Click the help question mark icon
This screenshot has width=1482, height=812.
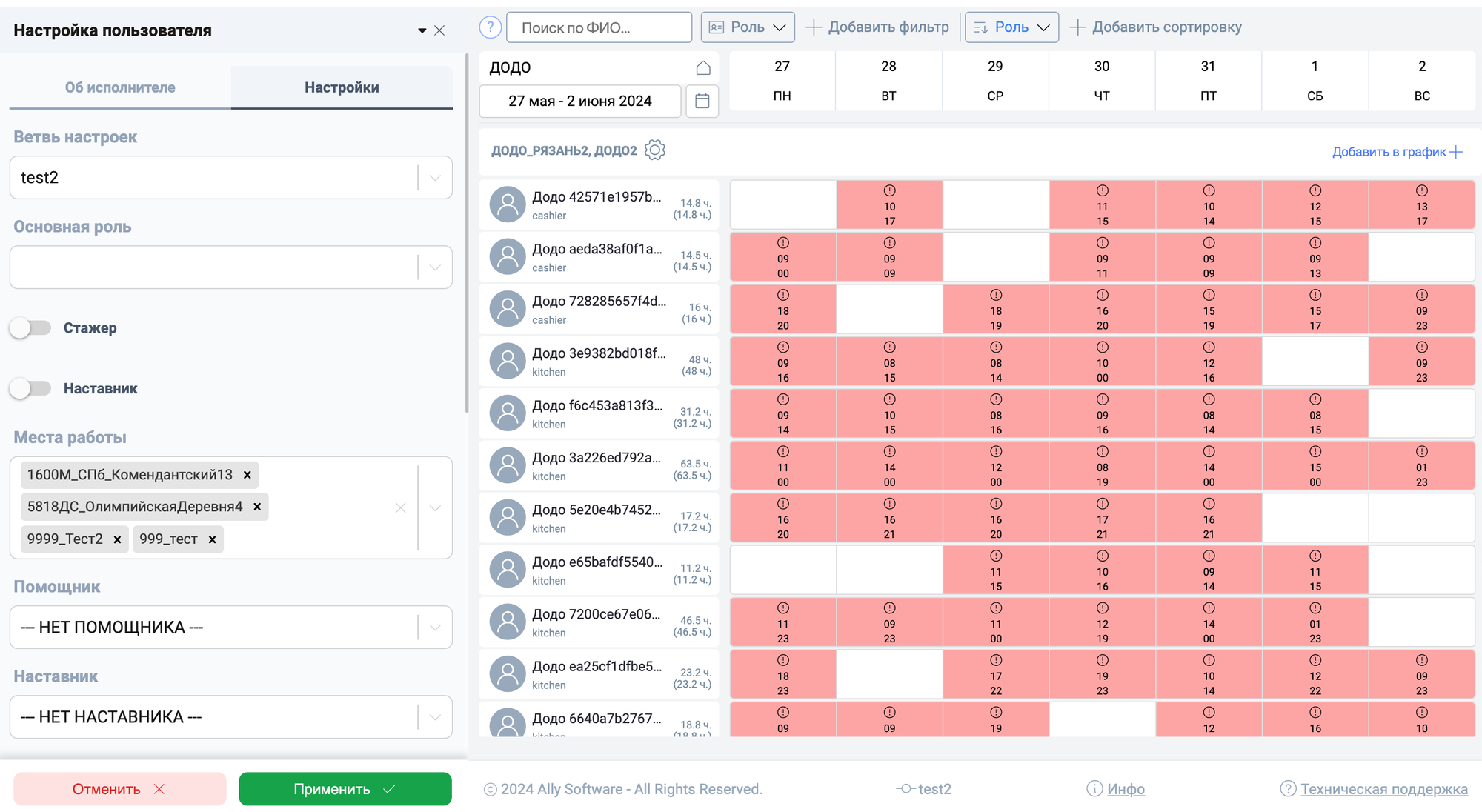pyautogui.click(x=490, y=27)
